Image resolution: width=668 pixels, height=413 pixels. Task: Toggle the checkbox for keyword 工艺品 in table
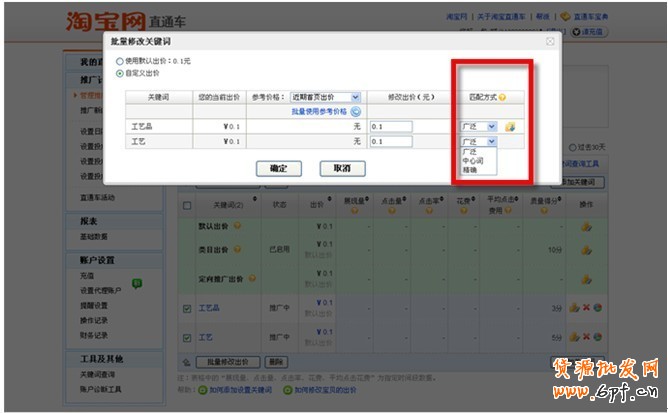187,309
